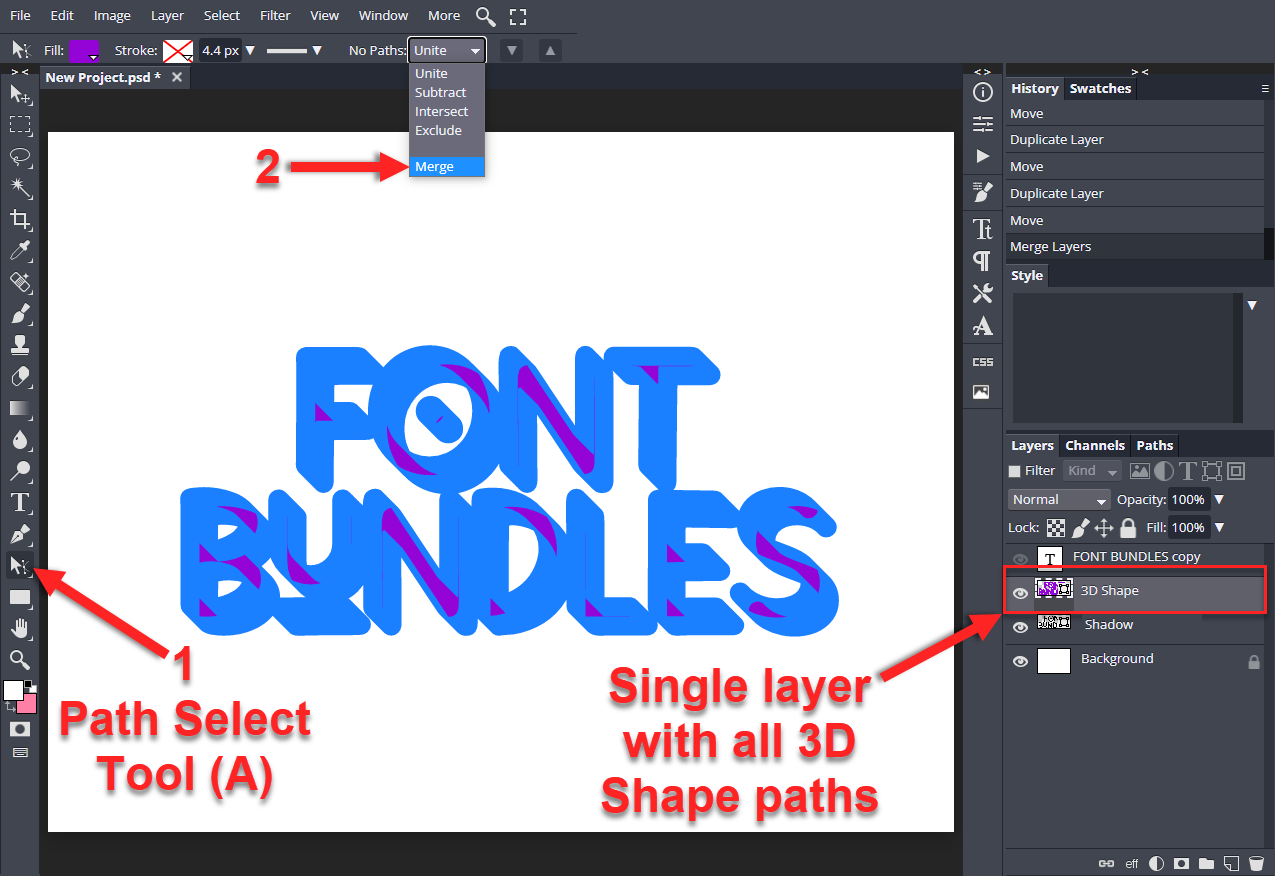Viewport: 1275px width, 876px height.
Task: Toggle lock position arrows icon
Action: (x=1104, y=527)
